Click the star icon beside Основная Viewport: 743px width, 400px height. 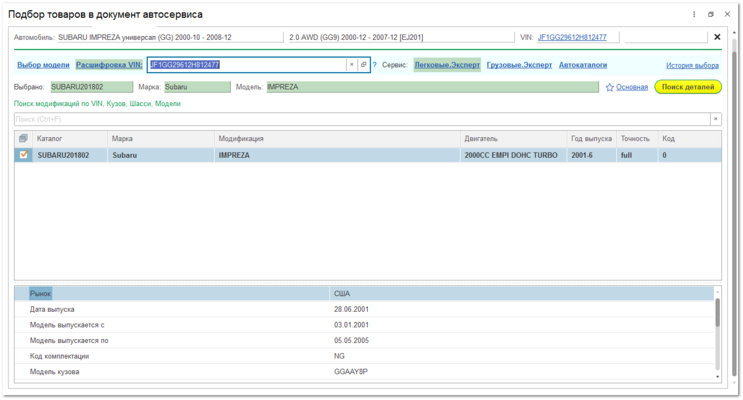pos(609,87)
